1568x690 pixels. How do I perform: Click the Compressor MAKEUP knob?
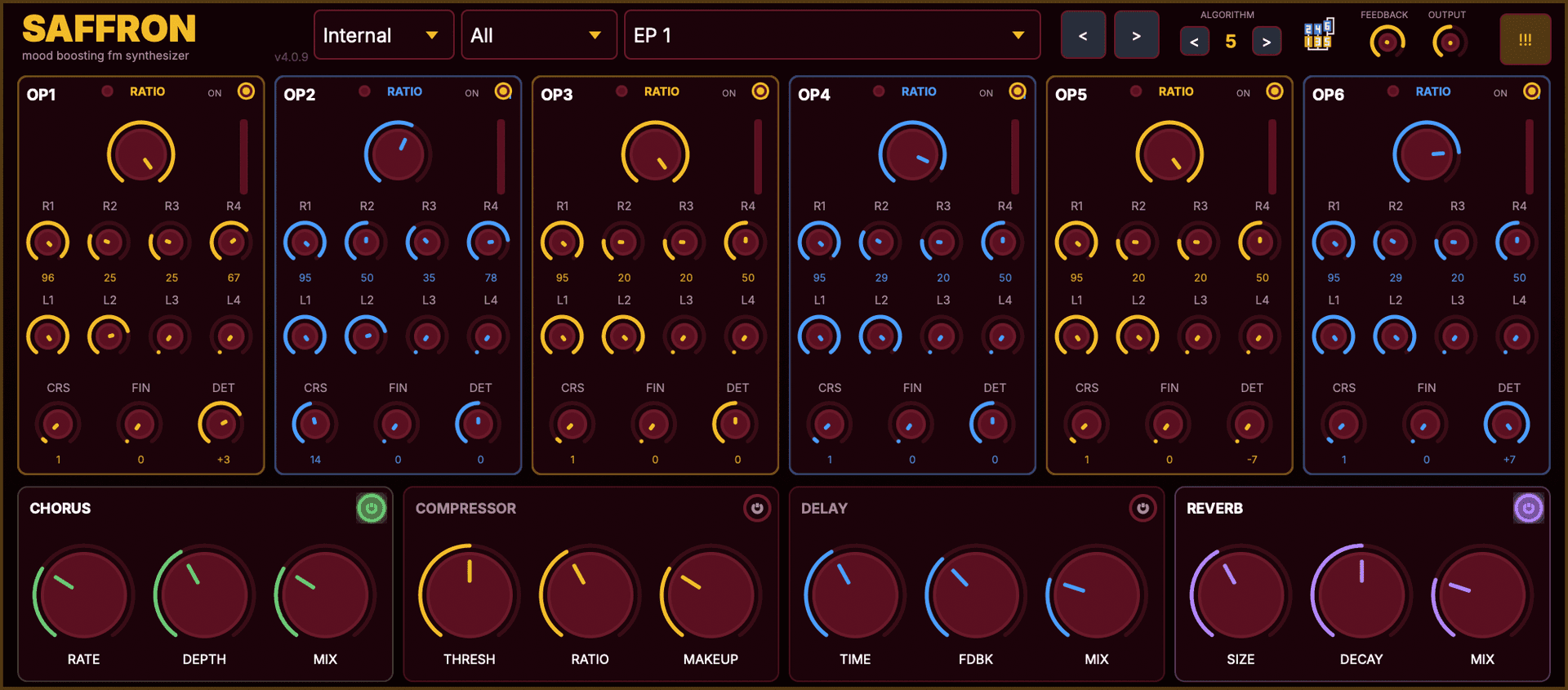(710, 594)
